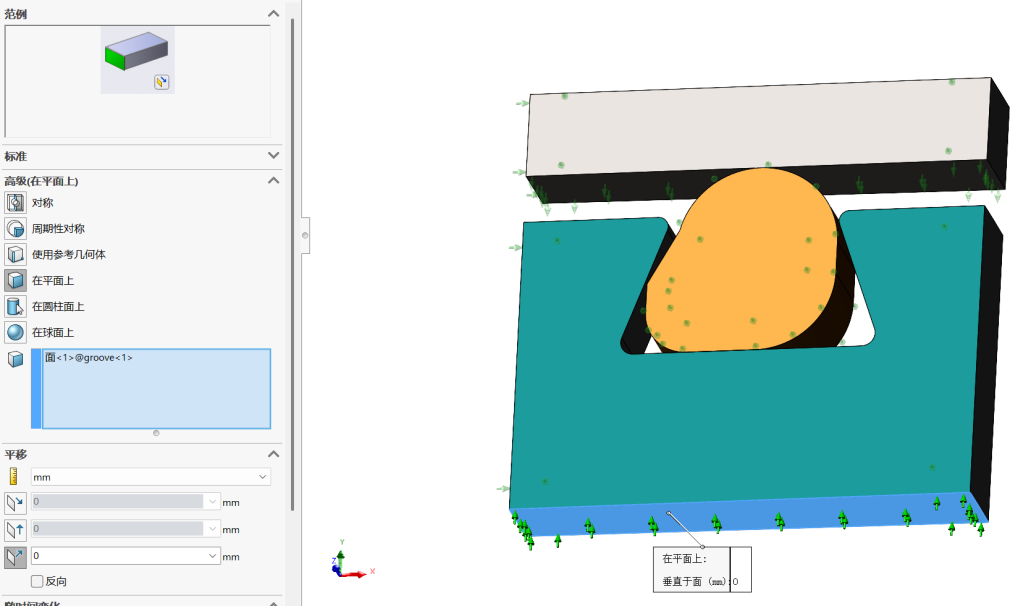1010x606 pixels.
Task: Choose the 周期性对称 cyclic symmetry icon
Action: tap(15, 228)
